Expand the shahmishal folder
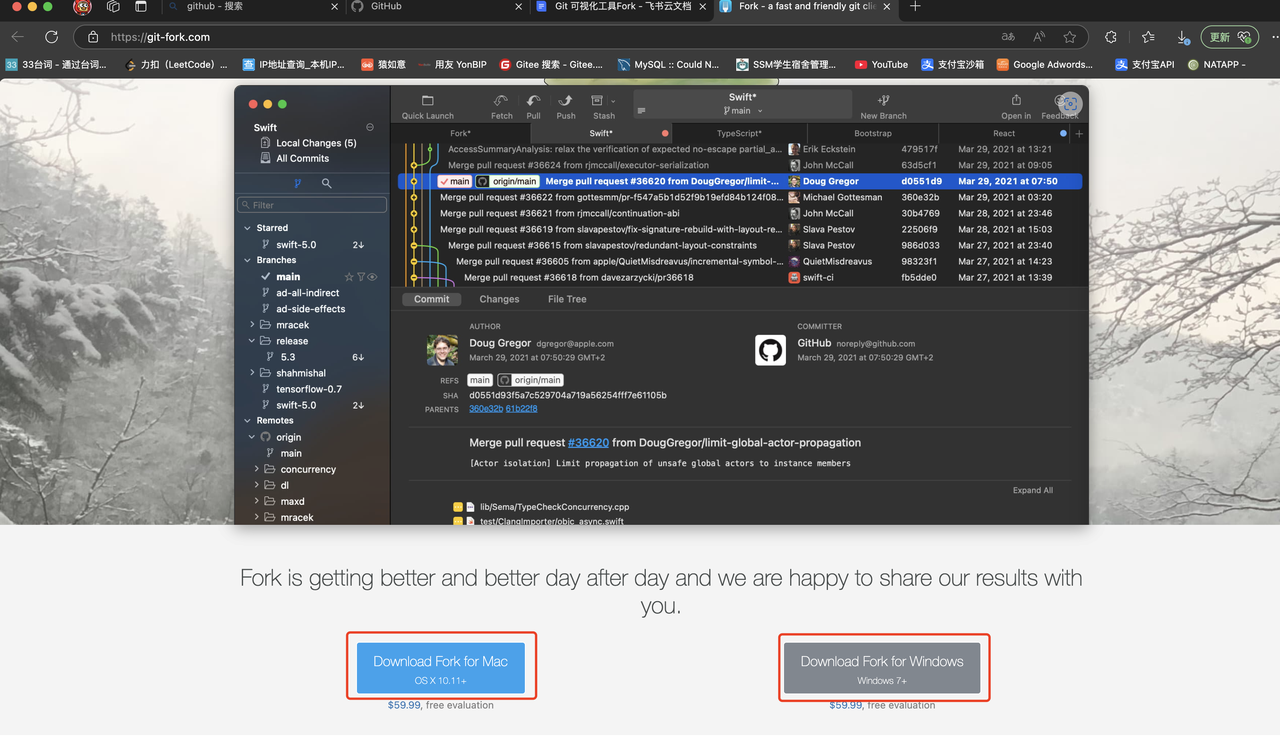 [x=252, y=373]
